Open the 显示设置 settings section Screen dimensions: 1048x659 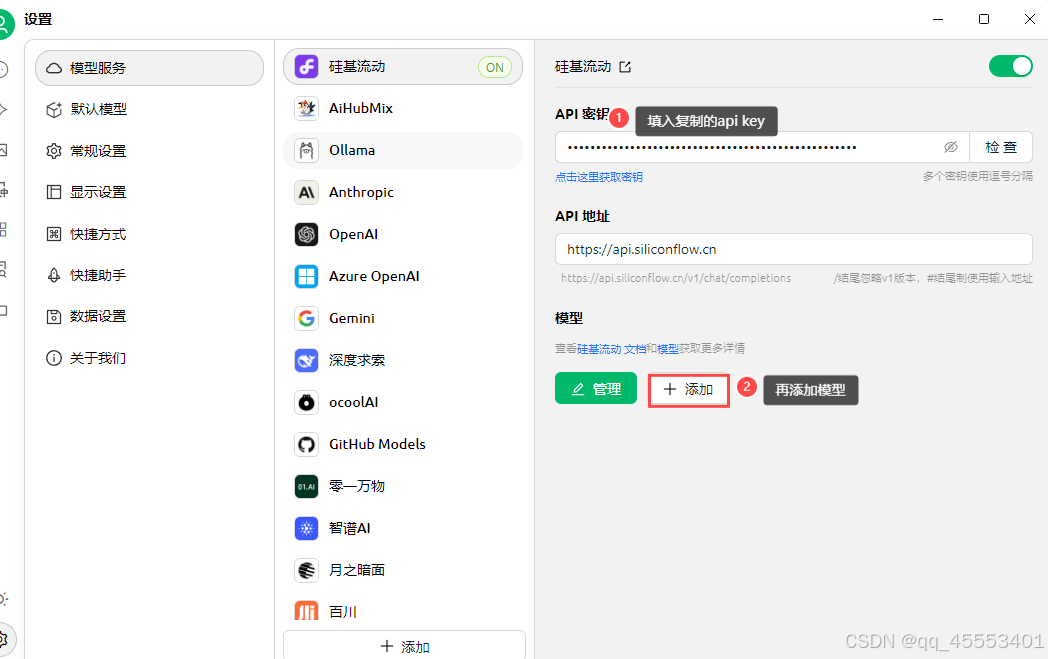point(150,192)
